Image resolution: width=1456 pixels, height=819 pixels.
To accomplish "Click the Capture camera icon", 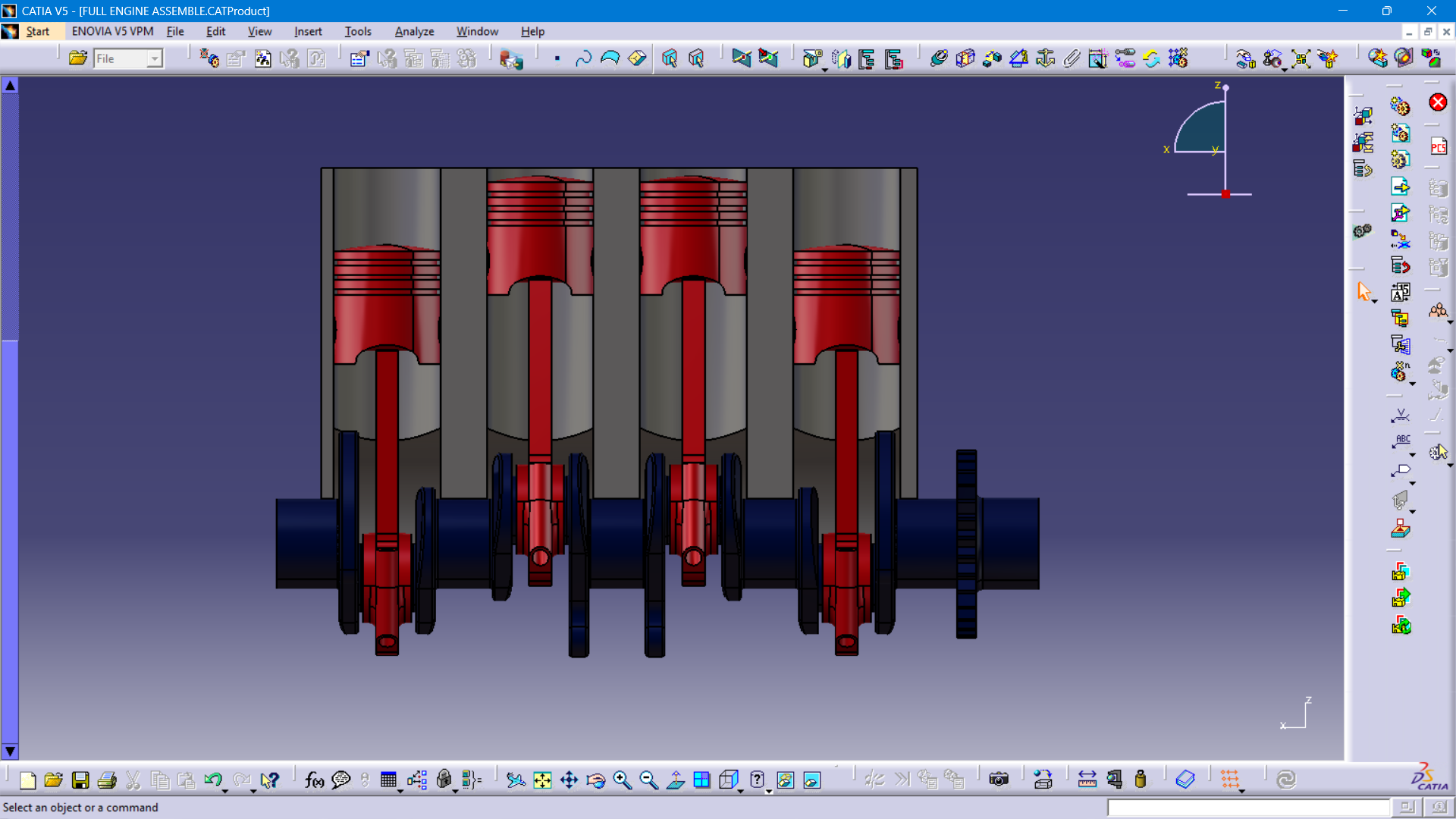I will [x=999, y=780].
